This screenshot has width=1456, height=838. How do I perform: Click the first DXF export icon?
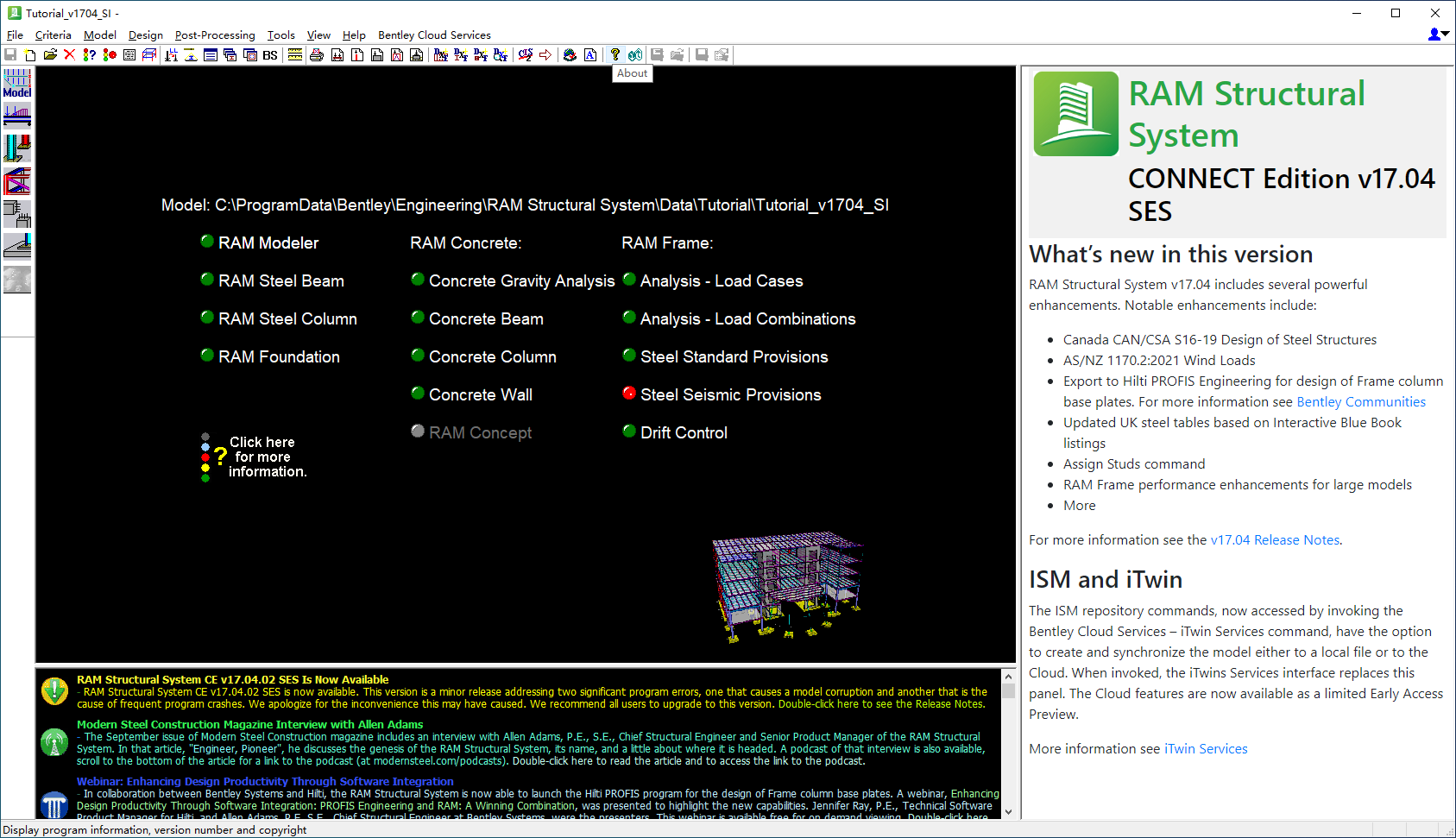click(441, 54)
